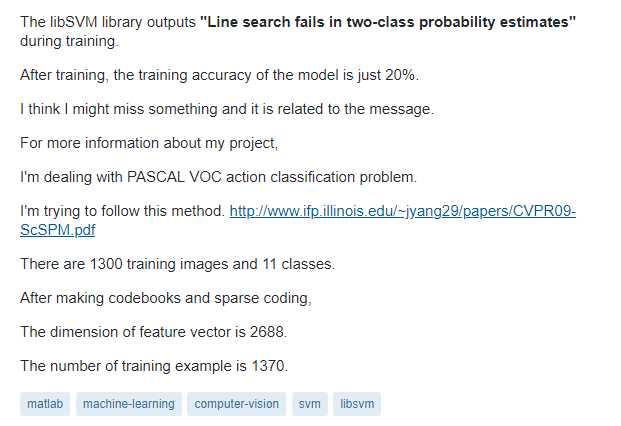This screenshot has width=621, height=426.
Task: Click the ScSPM.pdf portion of the link
Action: pos(58,230)
